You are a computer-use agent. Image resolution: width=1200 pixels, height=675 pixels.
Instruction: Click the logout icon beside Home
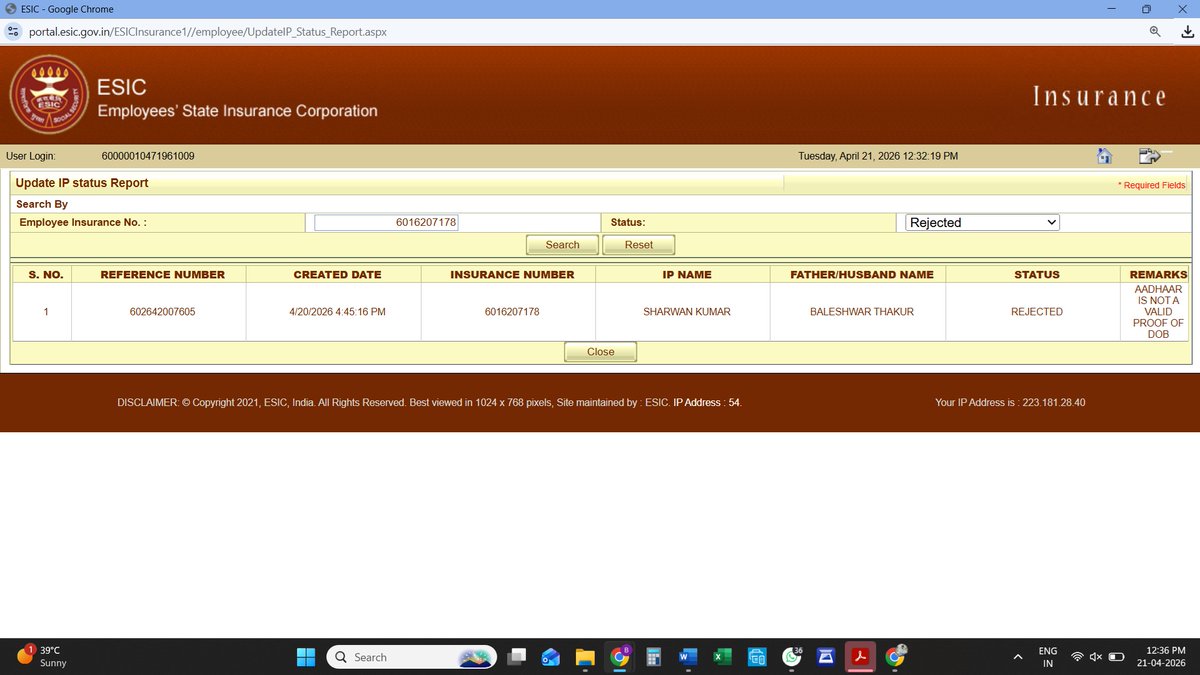pos(1148,156)
